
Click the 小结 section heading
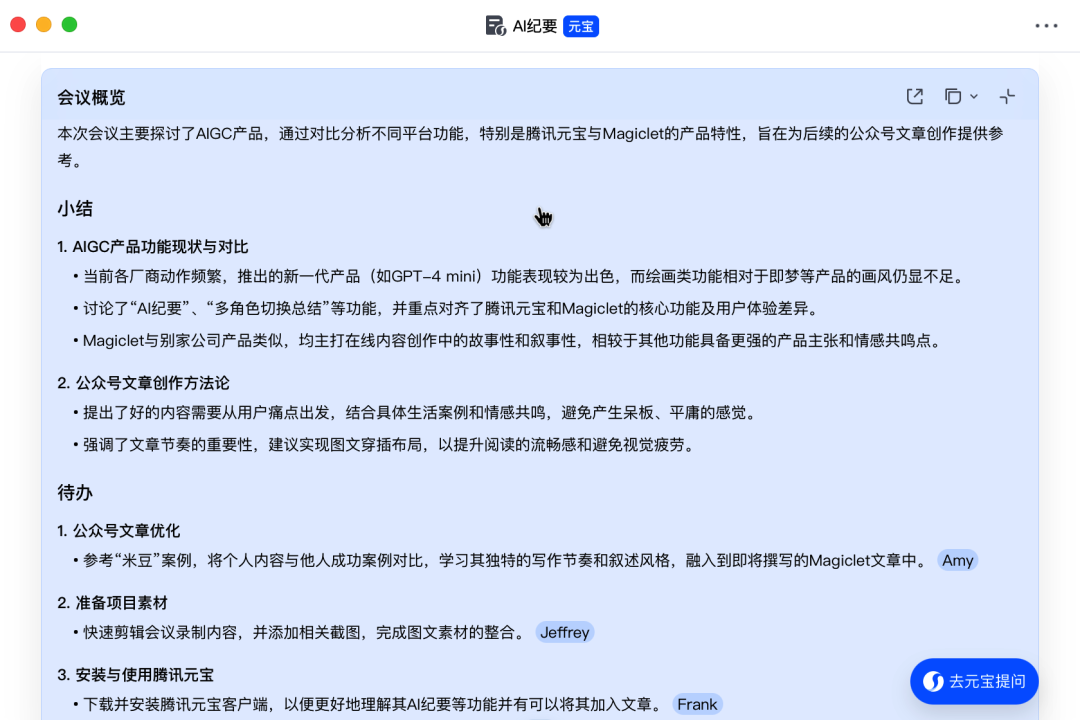[74, 209]
